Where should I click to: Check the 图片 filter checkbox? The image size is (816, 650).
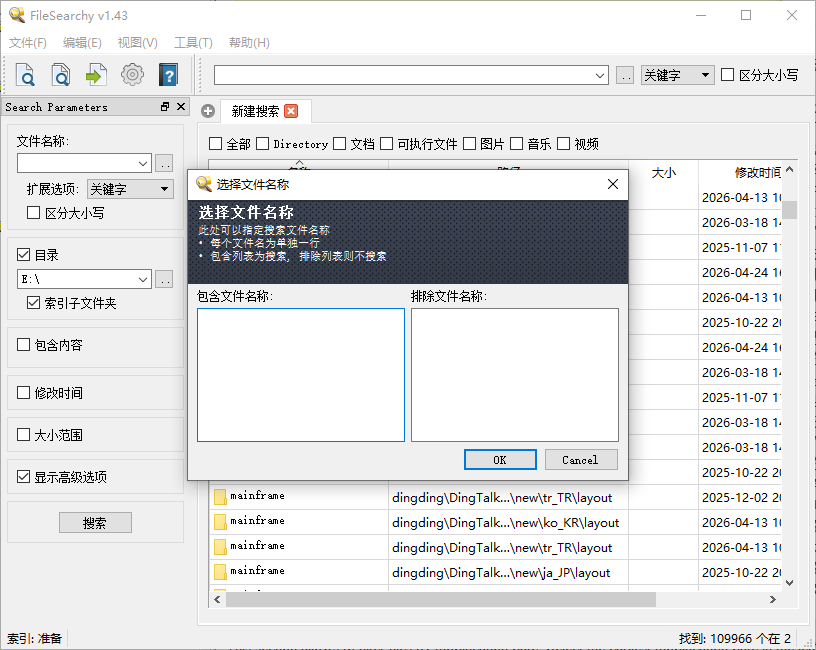tap(469, 144)
